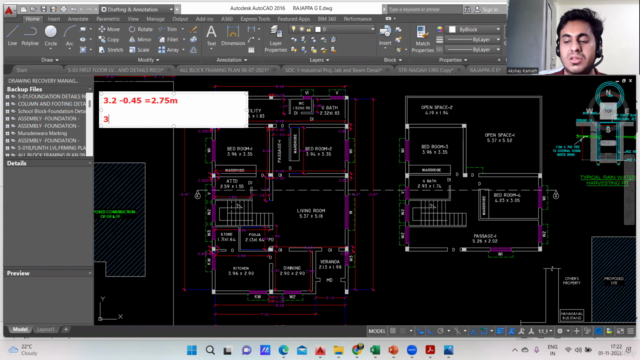Image resolution: width=640 pixels, height=360 pixels.
Task: Select the Line draw tool
Action: click(x=12, y=35)
